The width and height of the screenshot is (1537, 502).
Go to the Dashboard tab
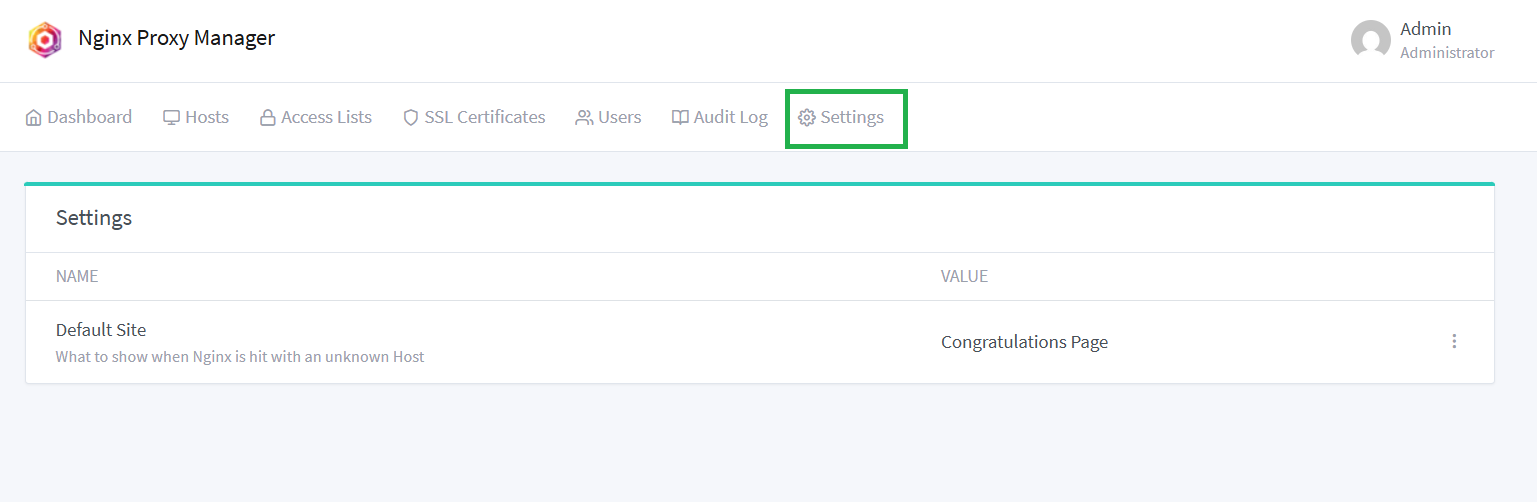[79, 118]
